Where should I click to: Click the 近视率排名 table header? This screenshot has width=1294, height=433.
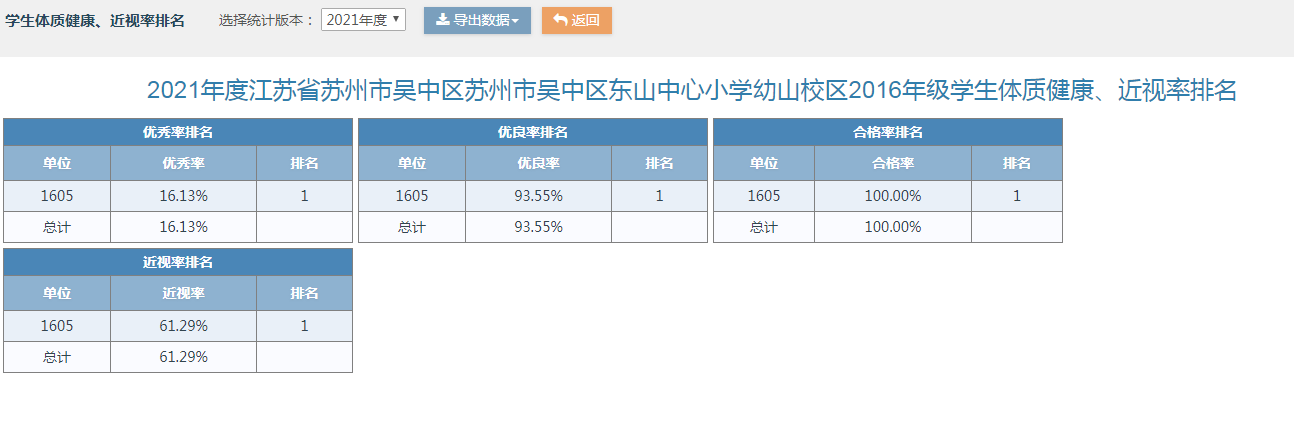click(x=178, y=262)
